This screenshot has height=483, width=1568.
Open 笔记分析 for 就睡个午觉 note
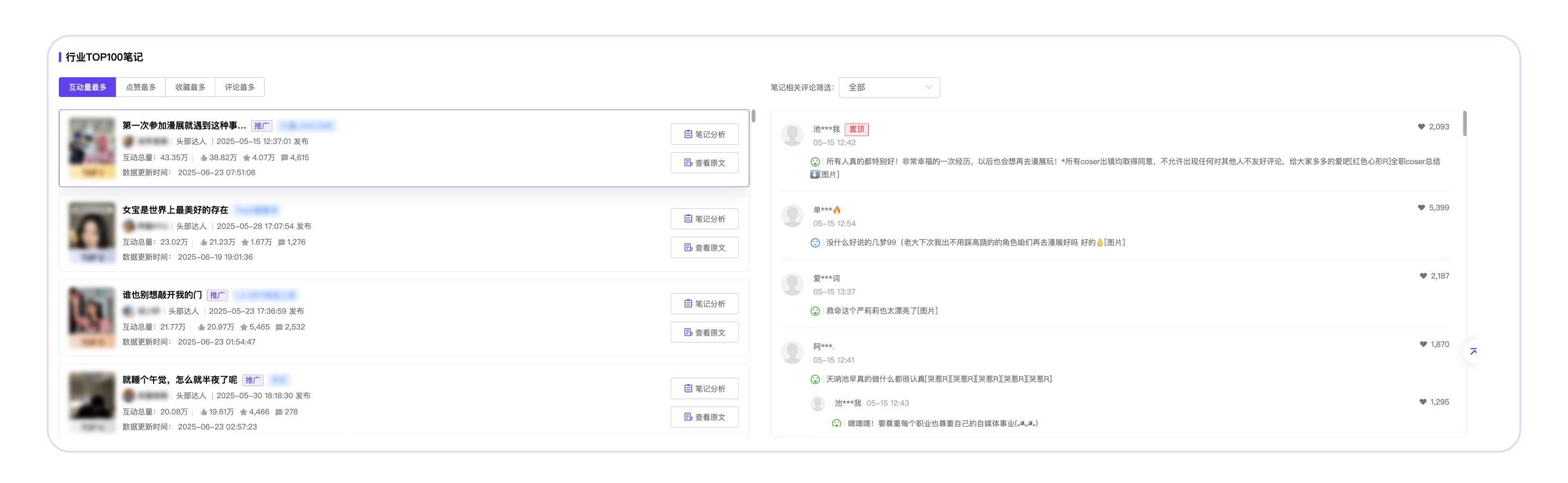pos(704,389)
